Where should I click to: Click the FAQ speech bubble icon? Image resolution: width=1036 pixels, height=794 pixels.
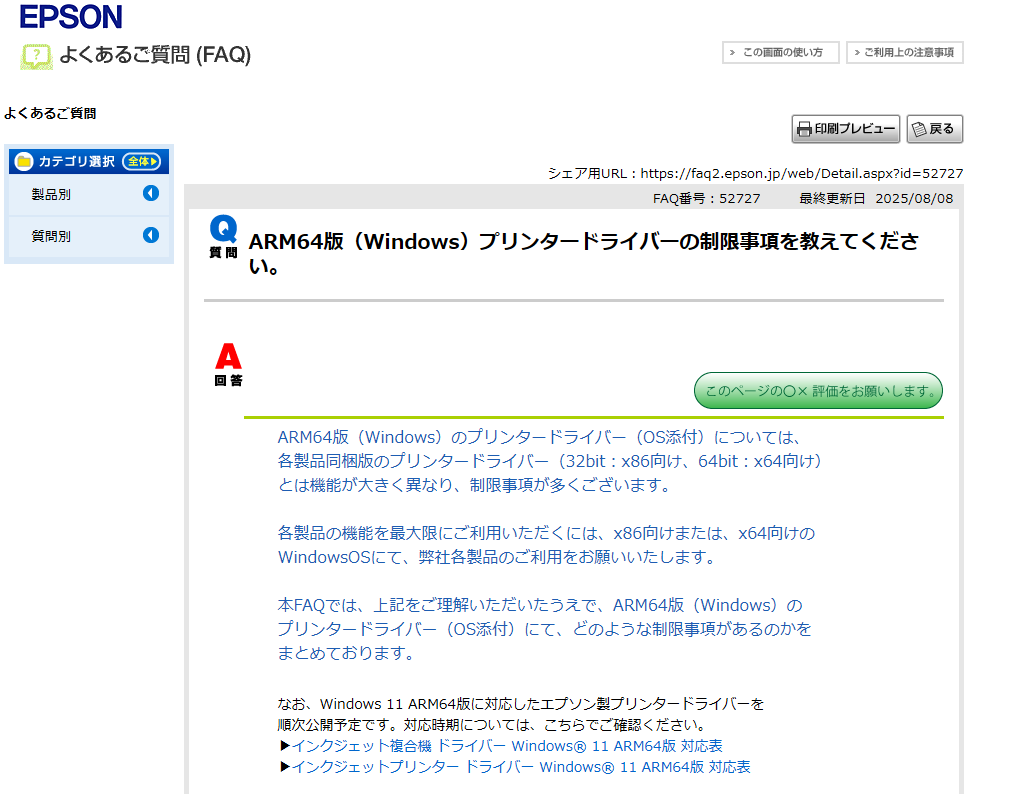point(36,55)
